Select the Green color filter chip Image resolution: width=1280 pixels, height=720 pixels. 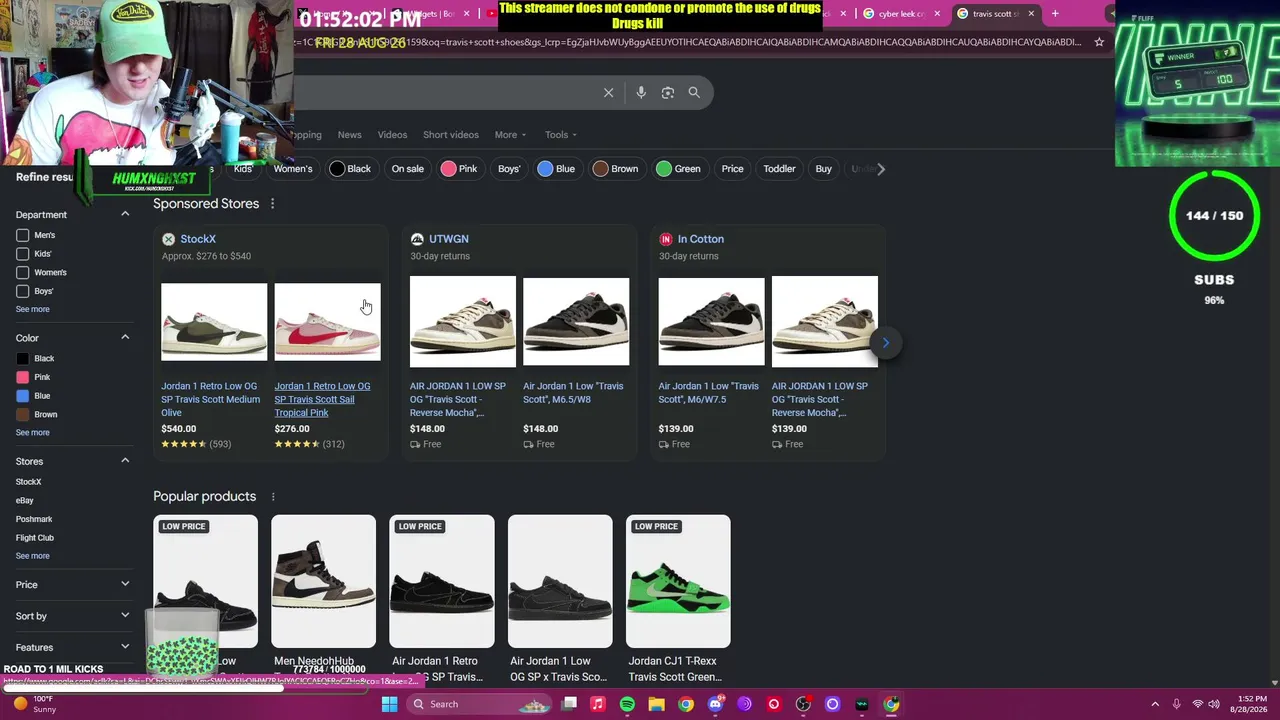coord(678,169)
